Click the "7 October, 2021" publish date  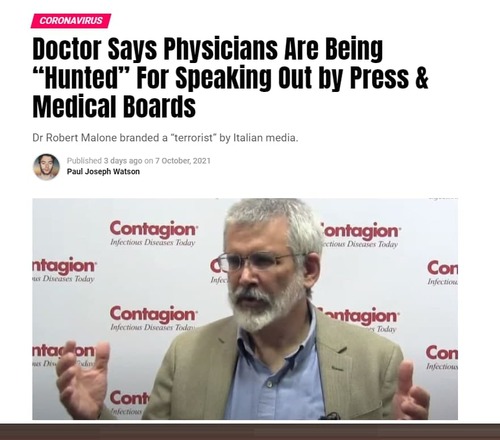pyautogui.click(x=183, y=161)
